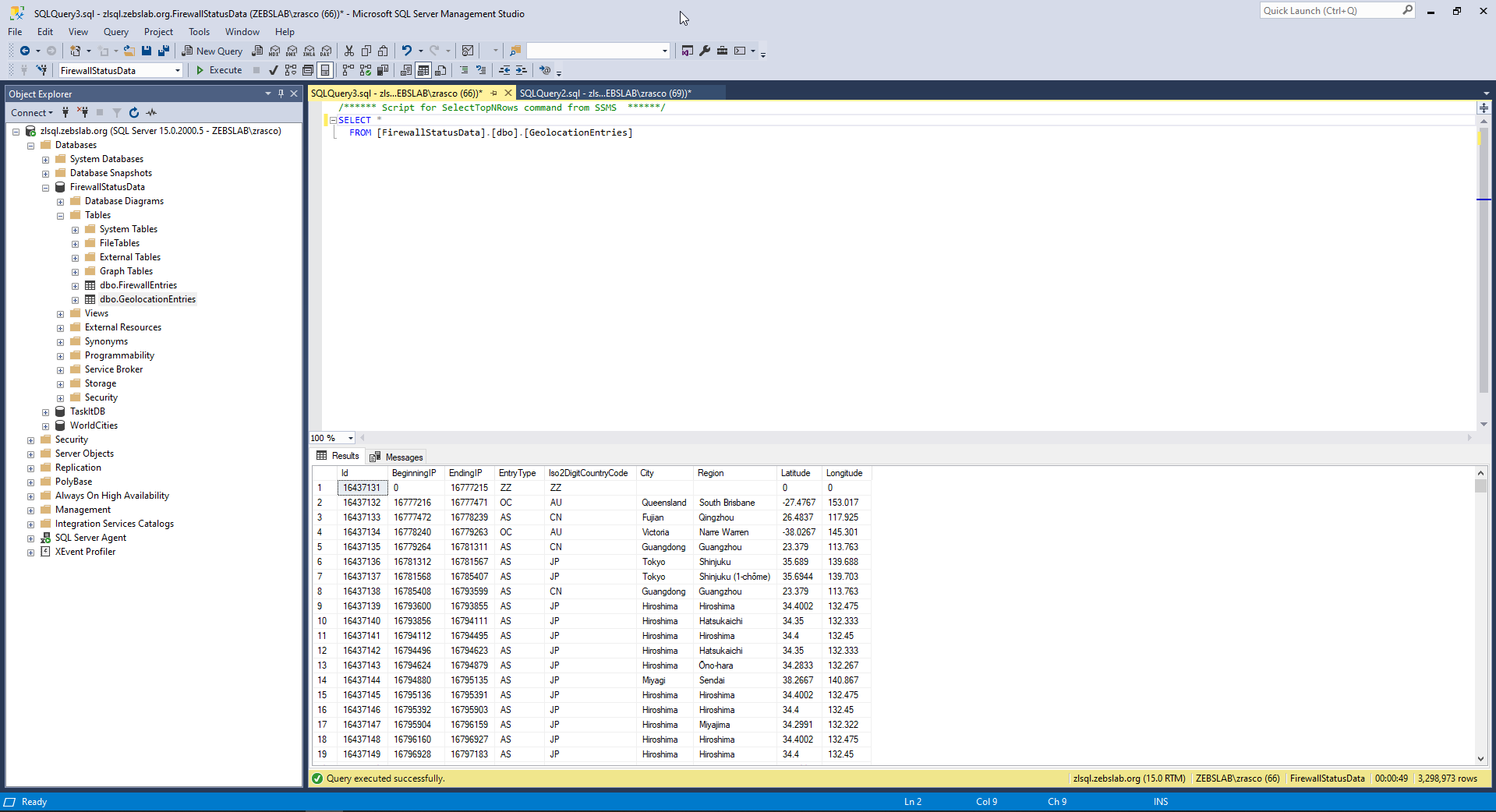
Task: Click the Open File folder icon
Action: click(x=129, y=51)
